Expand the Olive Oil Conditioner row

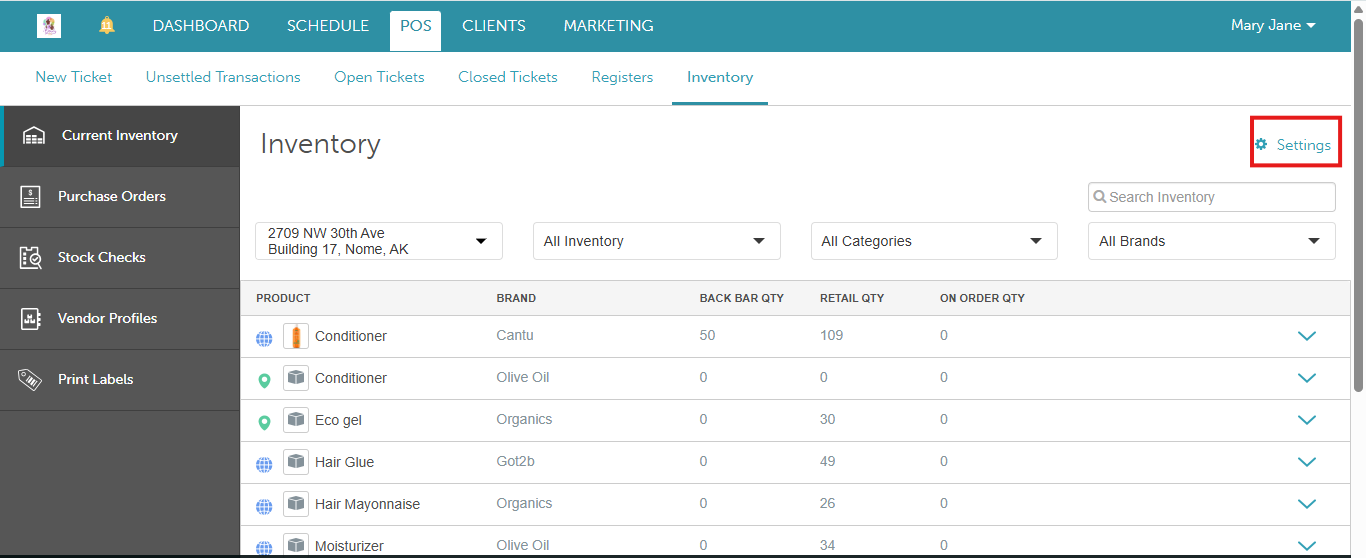pyautogui.click(x=1306, y=378)
